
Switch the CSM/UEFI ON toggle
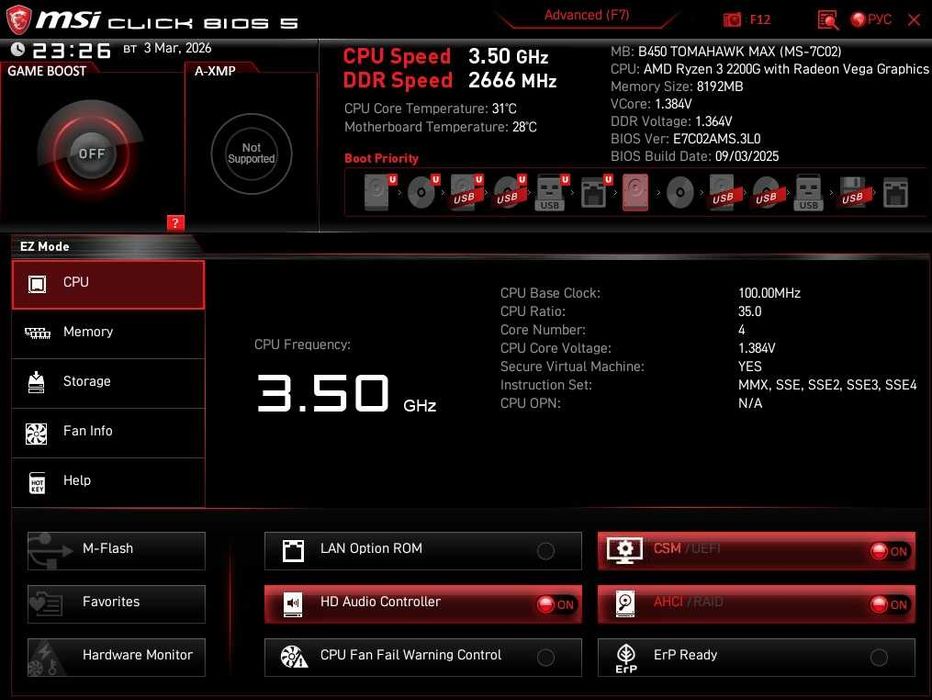point(889,551)
